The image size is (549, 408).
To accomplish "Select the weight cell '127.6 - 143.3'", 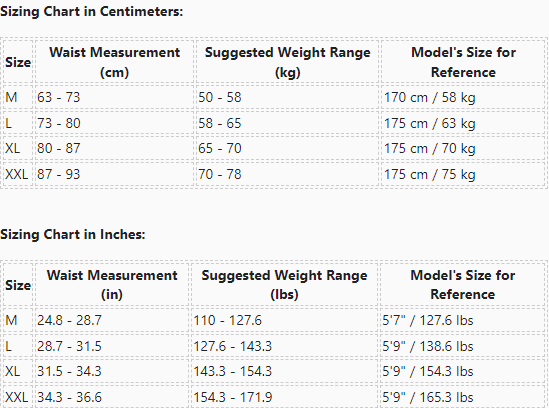I will click(232, 346).
